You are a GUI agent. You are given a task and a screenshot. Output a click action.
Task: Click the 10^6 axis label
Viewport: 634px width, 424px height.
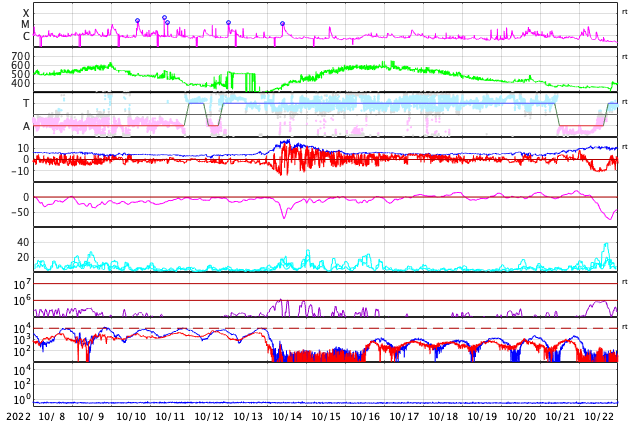[22, 301]
